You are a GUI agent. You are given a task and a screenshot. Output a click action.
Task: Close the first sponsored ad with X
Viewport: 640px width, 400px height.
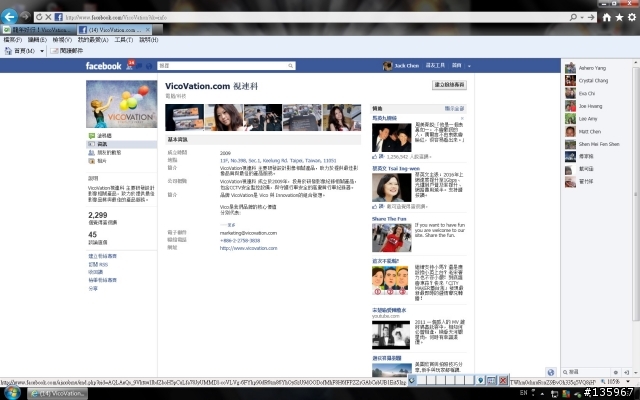pos(462,118)
